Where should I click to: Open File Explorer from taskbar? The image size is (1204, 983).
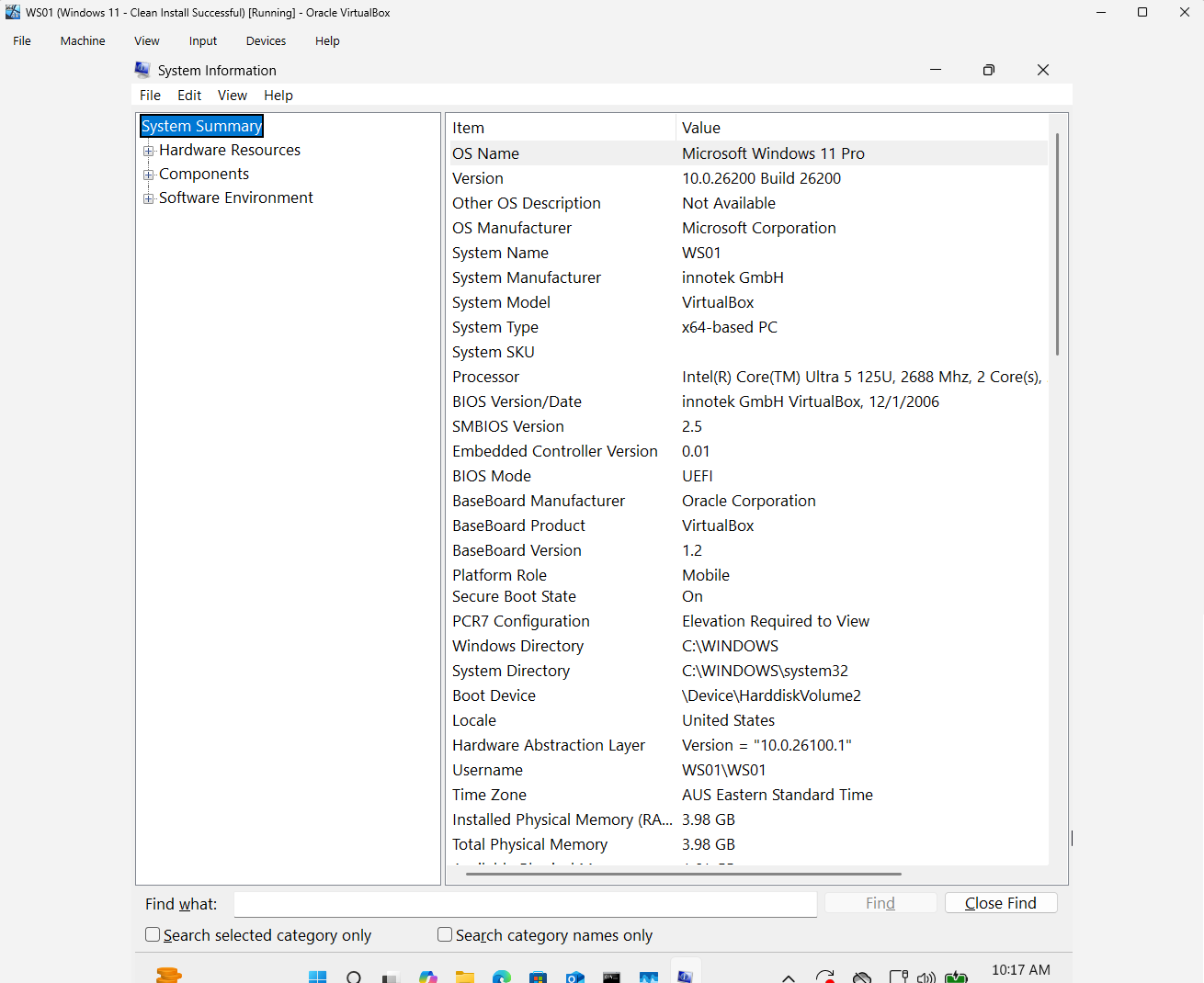click(464, 977)
